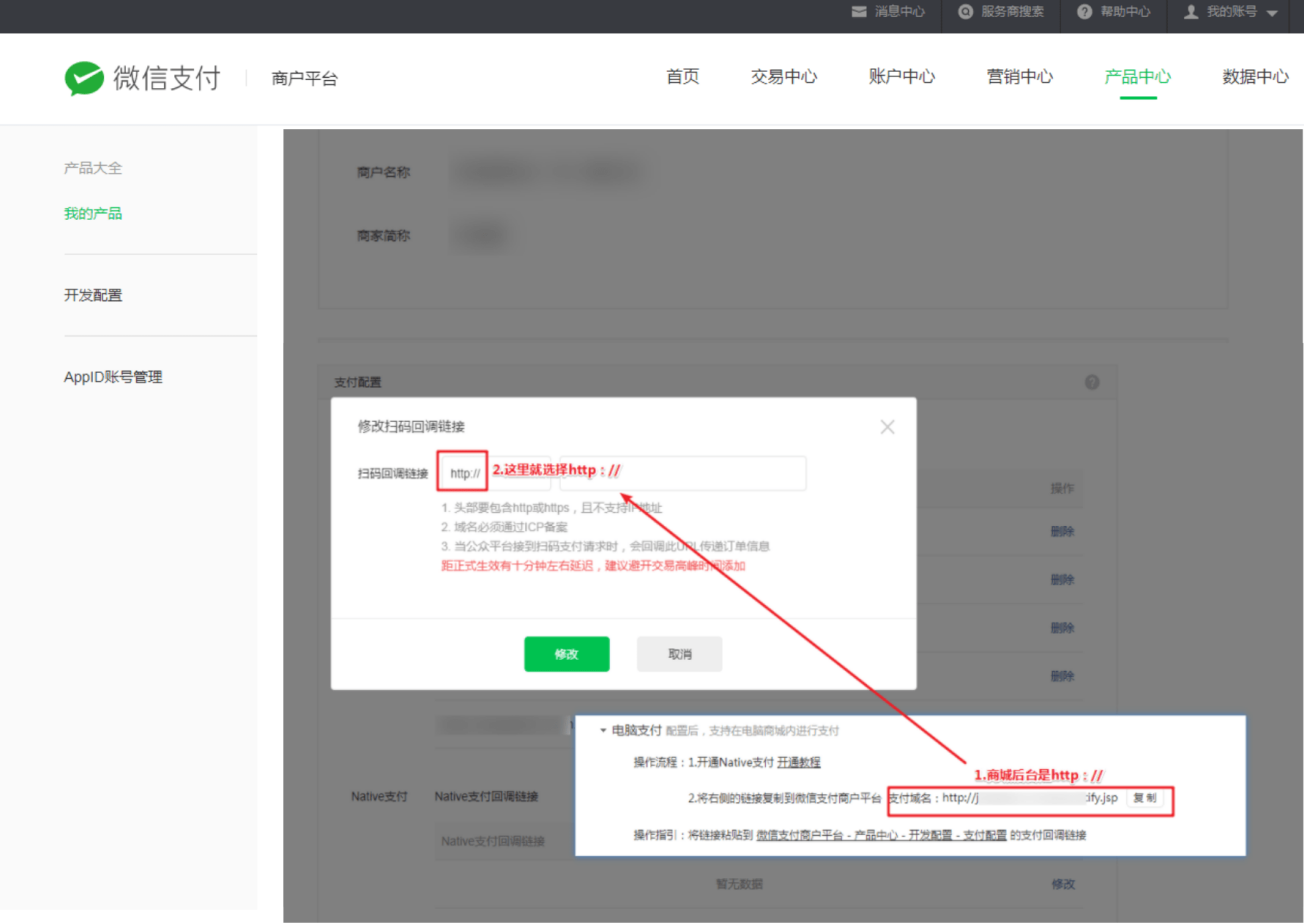This screenshot has height=923, width=1304.
Task: Open the 数据中心 tab
Action: 1256,77
